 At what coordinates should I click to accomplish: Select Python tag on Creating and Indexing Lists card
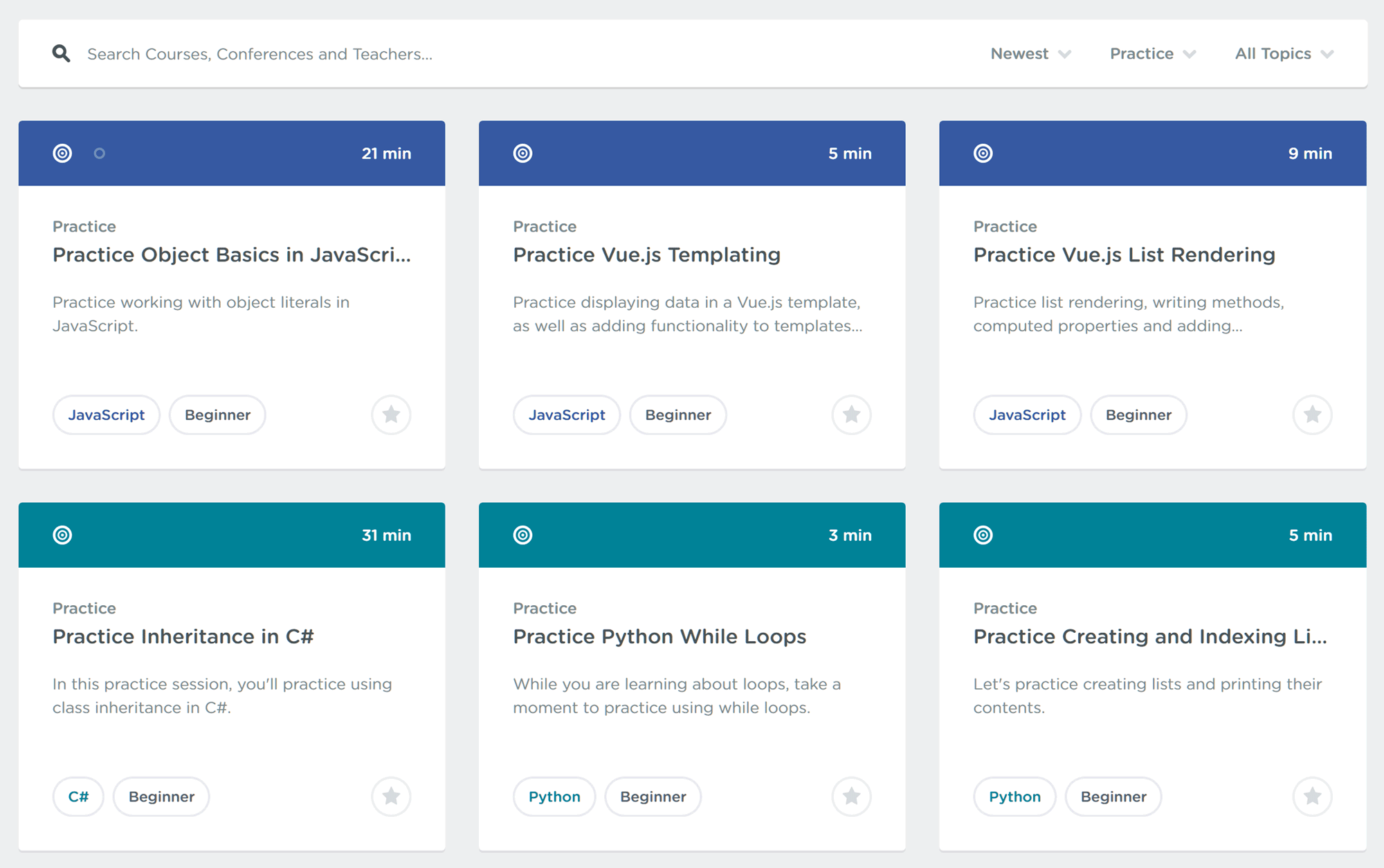coord(1014,797)
